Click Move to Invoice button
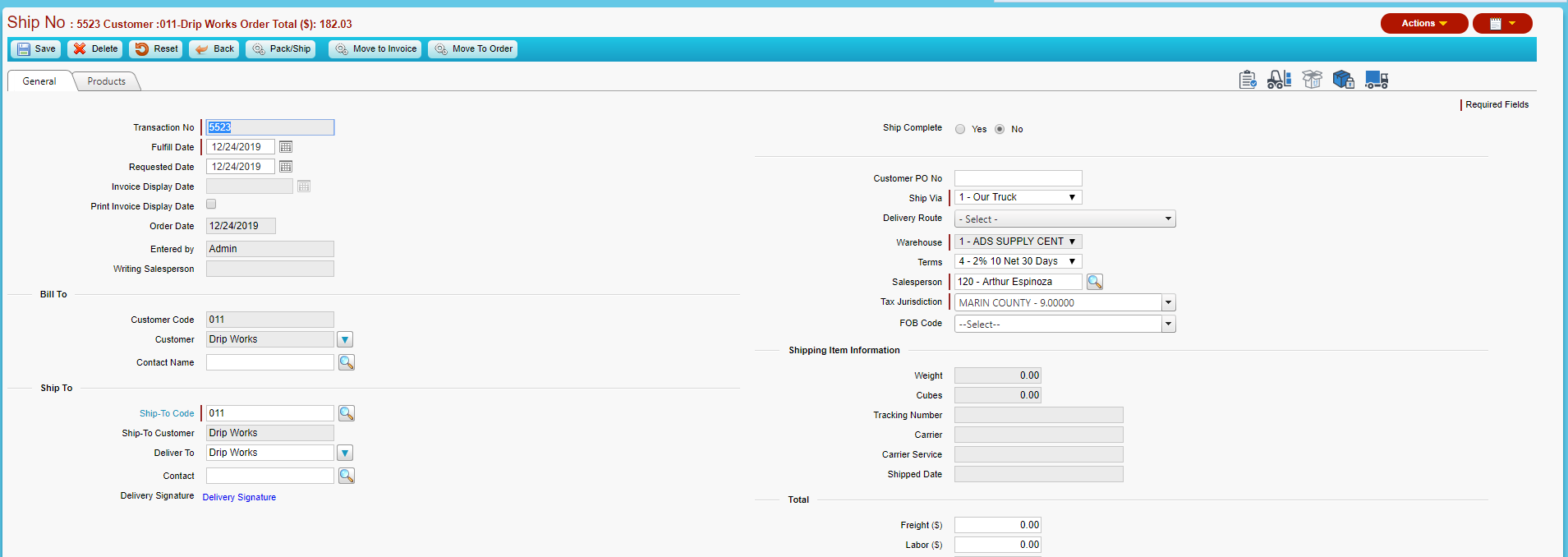The image size is (1568, 557). point(375,49)
